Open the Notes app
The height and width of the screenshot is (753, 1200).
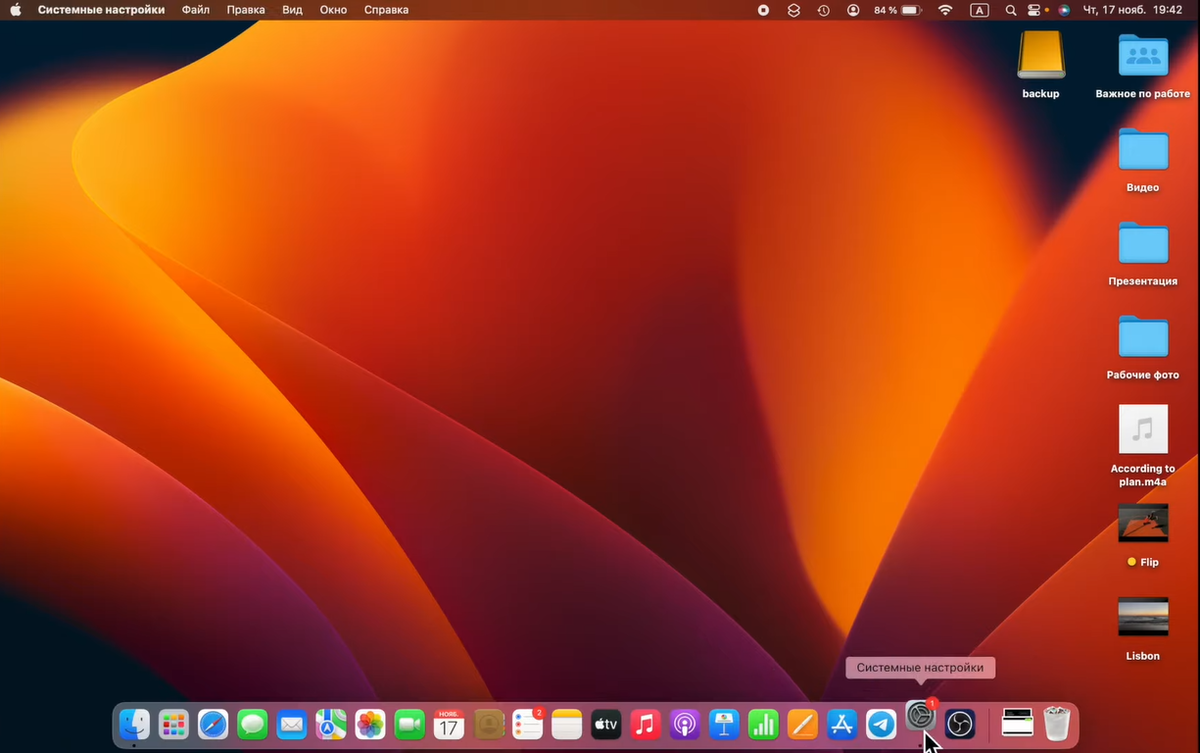point(566,724)
